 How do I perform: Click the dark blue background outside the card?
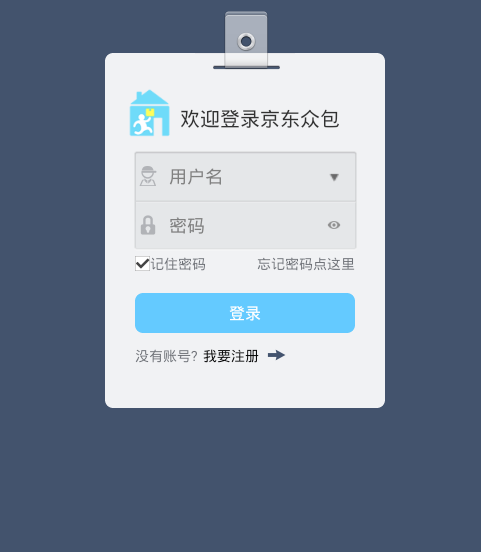click(x=240, y=479)
